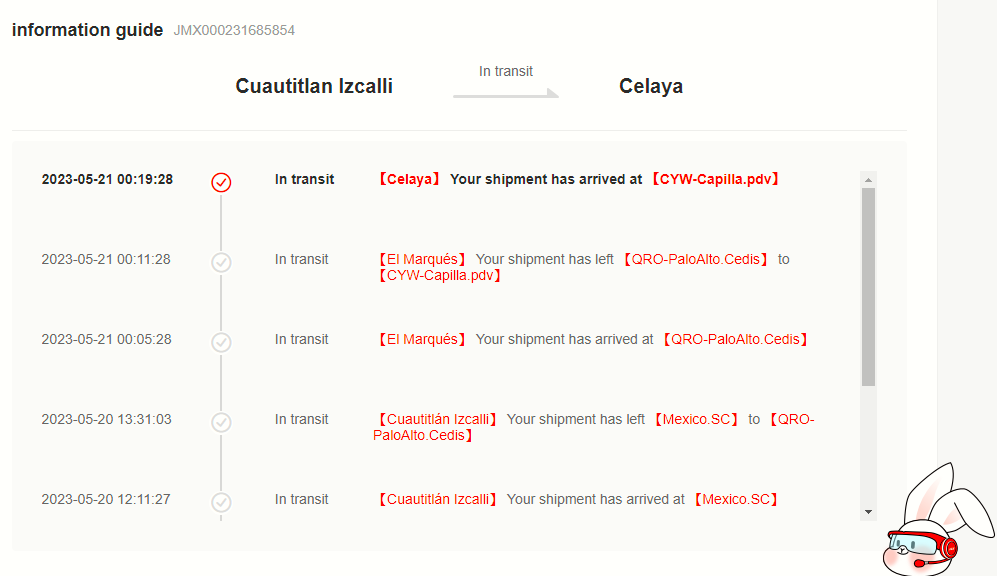Click the red checkmark status icon
The width and height of the screenshot is (997, 576).
[222, 182]
